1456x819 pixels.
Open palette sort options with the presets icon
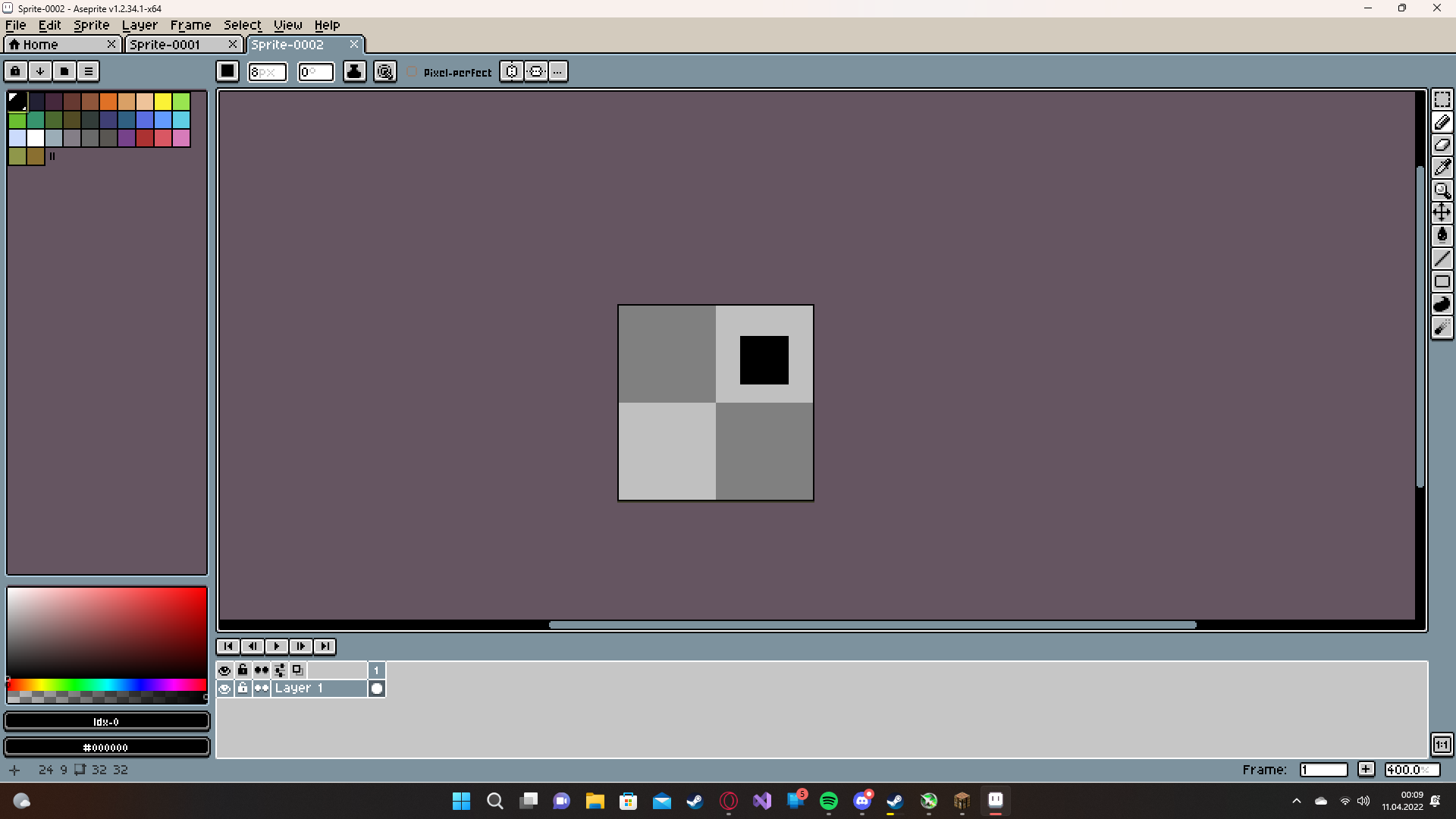[x=16, y=71]
